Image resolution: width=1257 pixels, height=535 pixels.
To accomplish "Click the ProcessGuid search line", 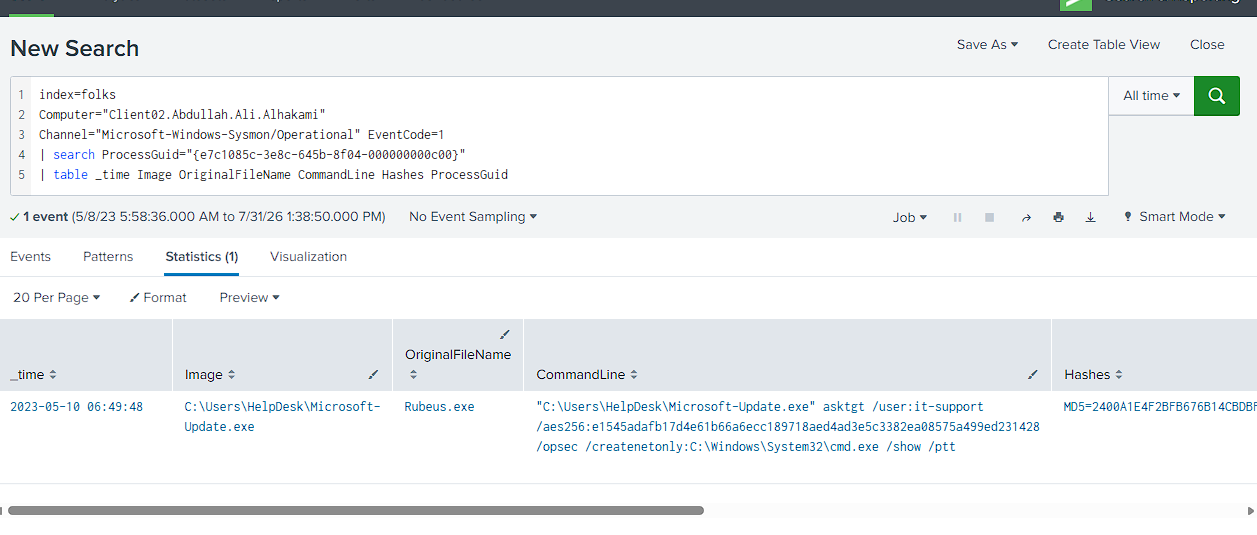I will click(x=252, y=154).
